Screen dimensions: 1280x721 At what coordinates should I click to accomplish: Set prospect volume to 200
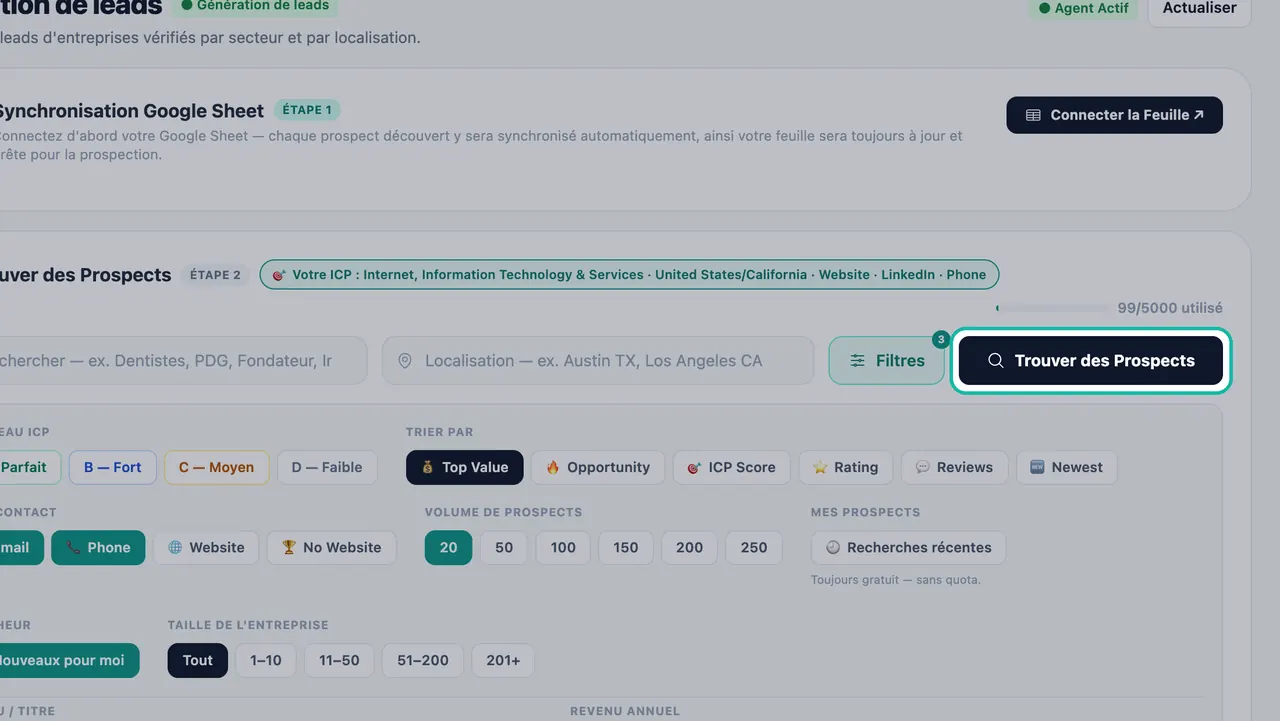(690, 547)
